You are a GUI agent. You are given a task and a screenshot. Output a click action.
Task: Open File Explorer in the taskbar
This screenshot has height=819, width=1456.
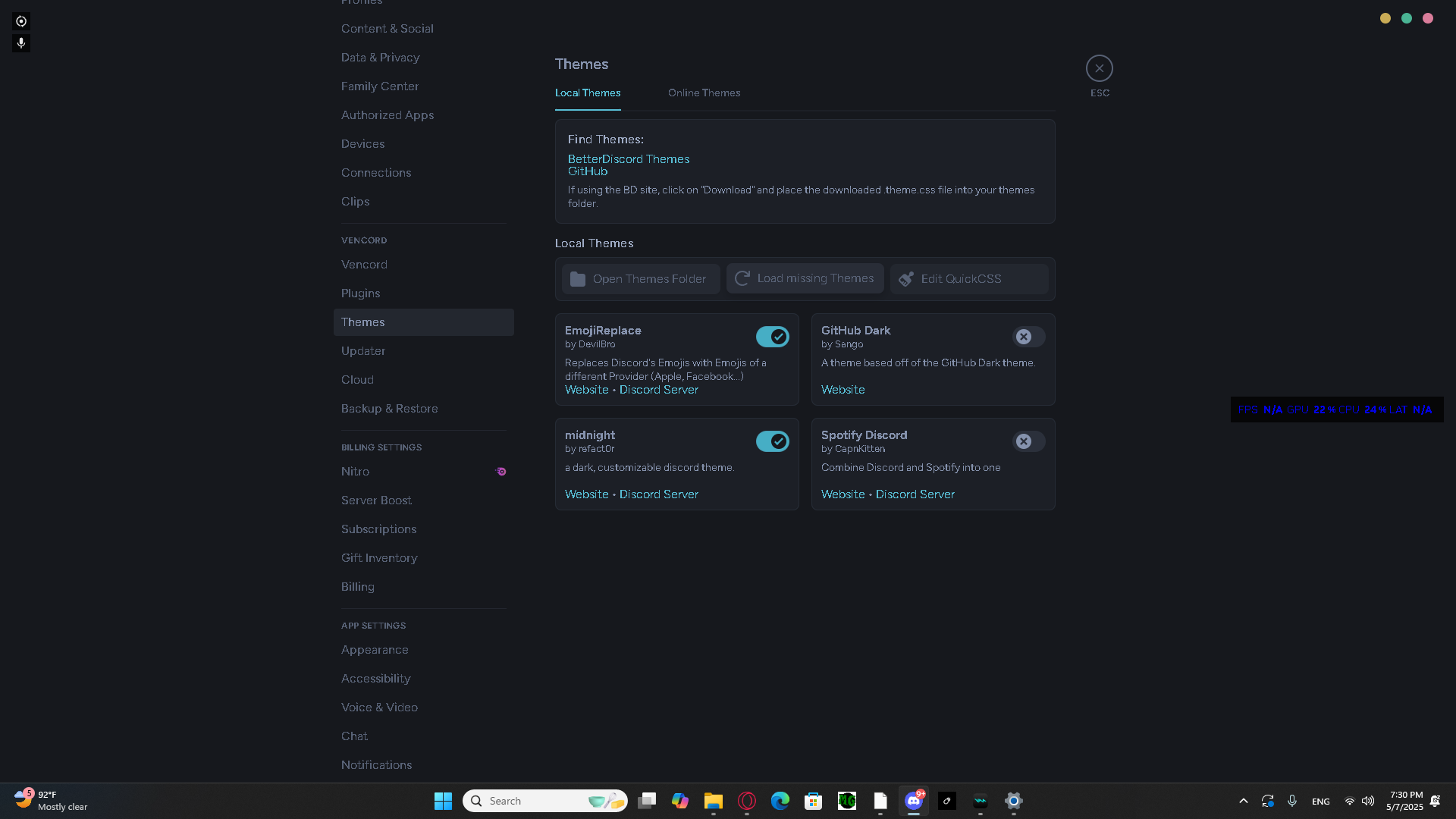(713, 801)
